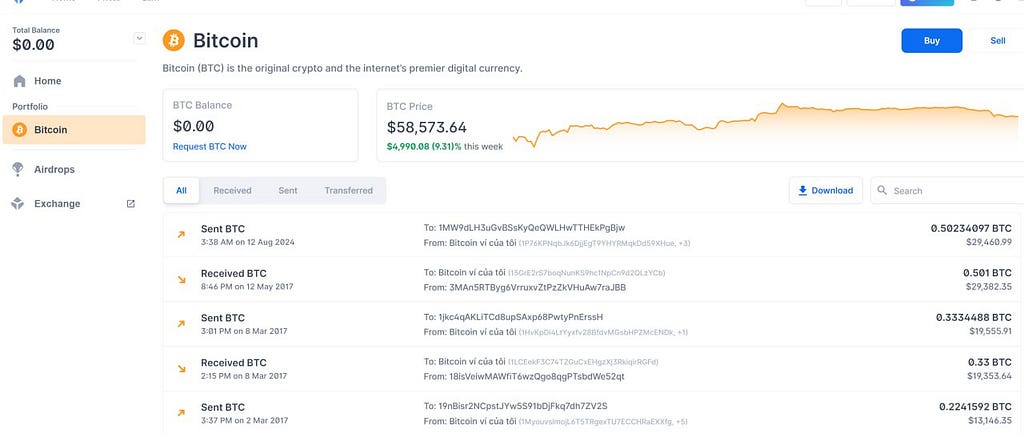
Task: Switch to the Transferred tab
Action: pos(349,191)
